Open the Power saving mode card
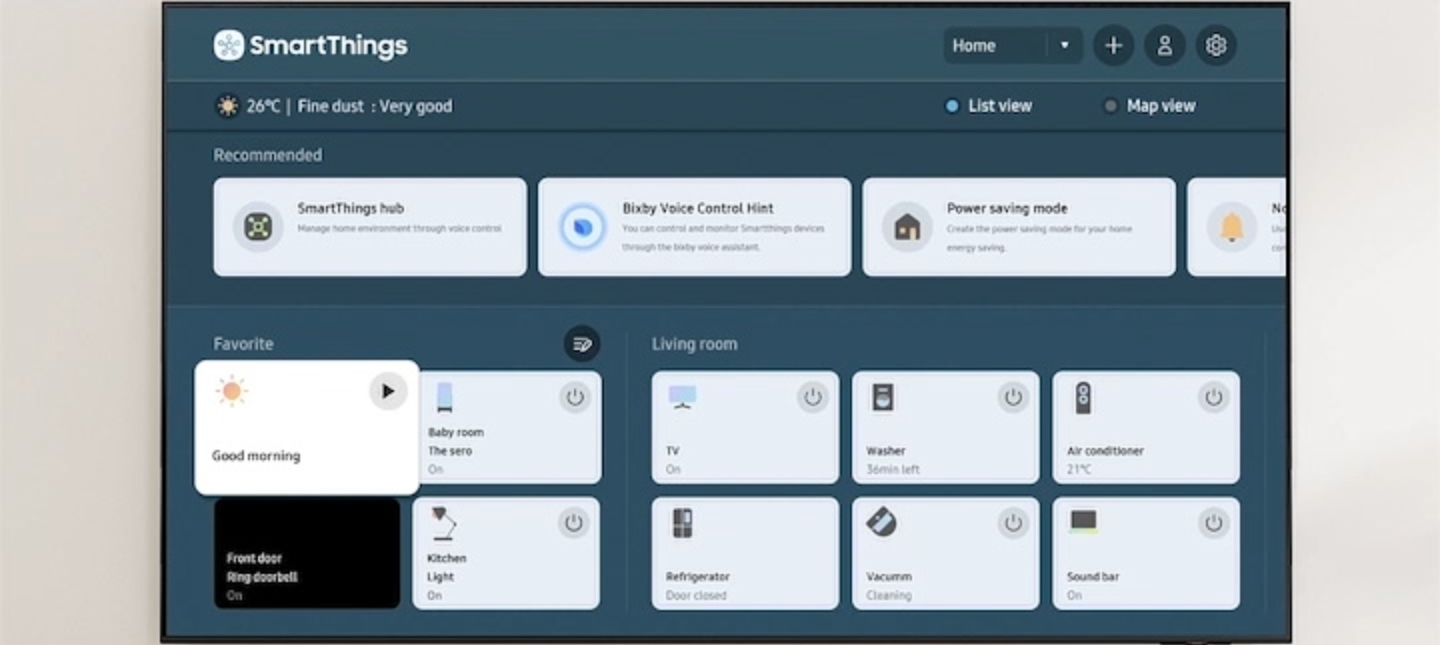The height and width of the screenshot is (645, 1440). click(x=1019, y=227)
